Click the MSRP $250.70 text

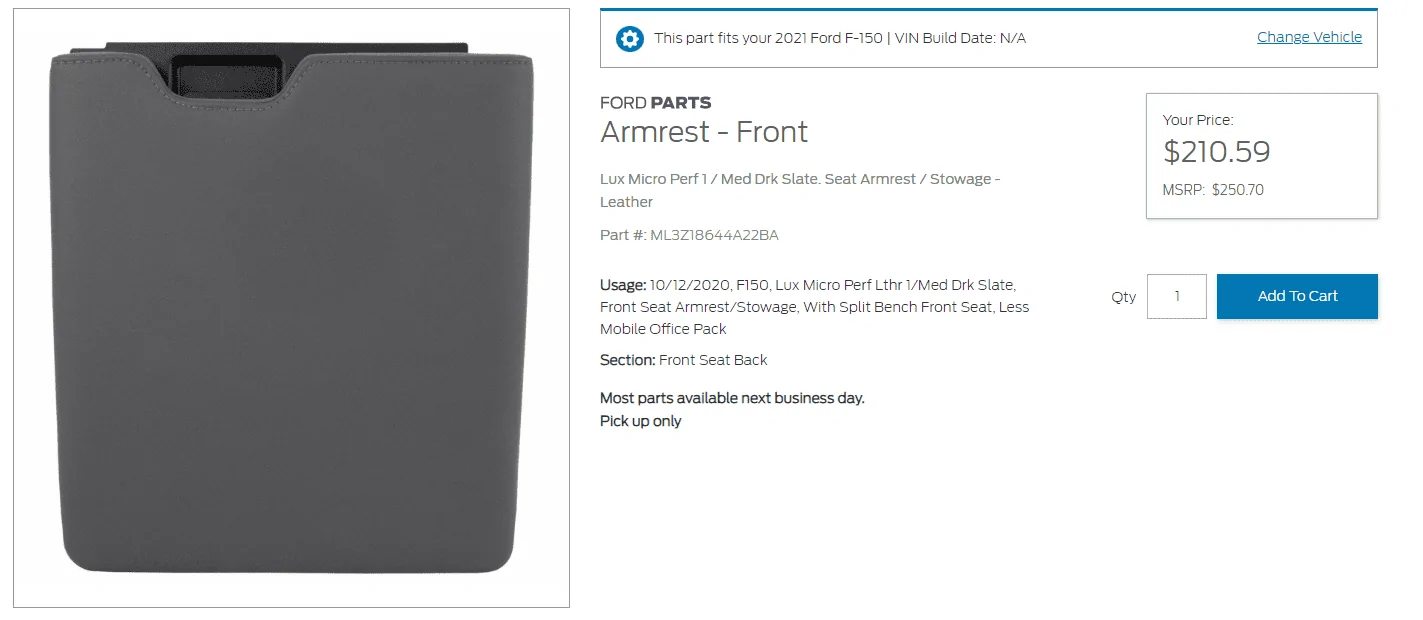[1213, 190]
